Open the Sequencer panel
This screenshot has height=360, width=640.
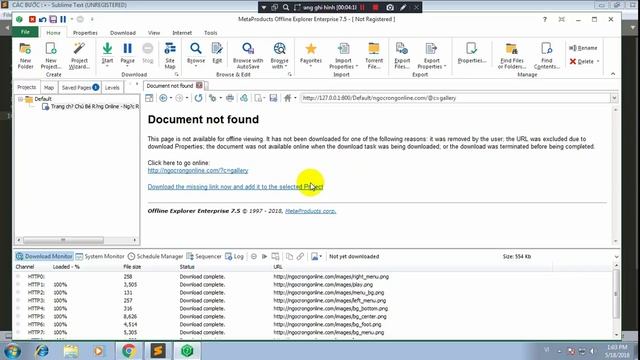[x=204, y=256]
